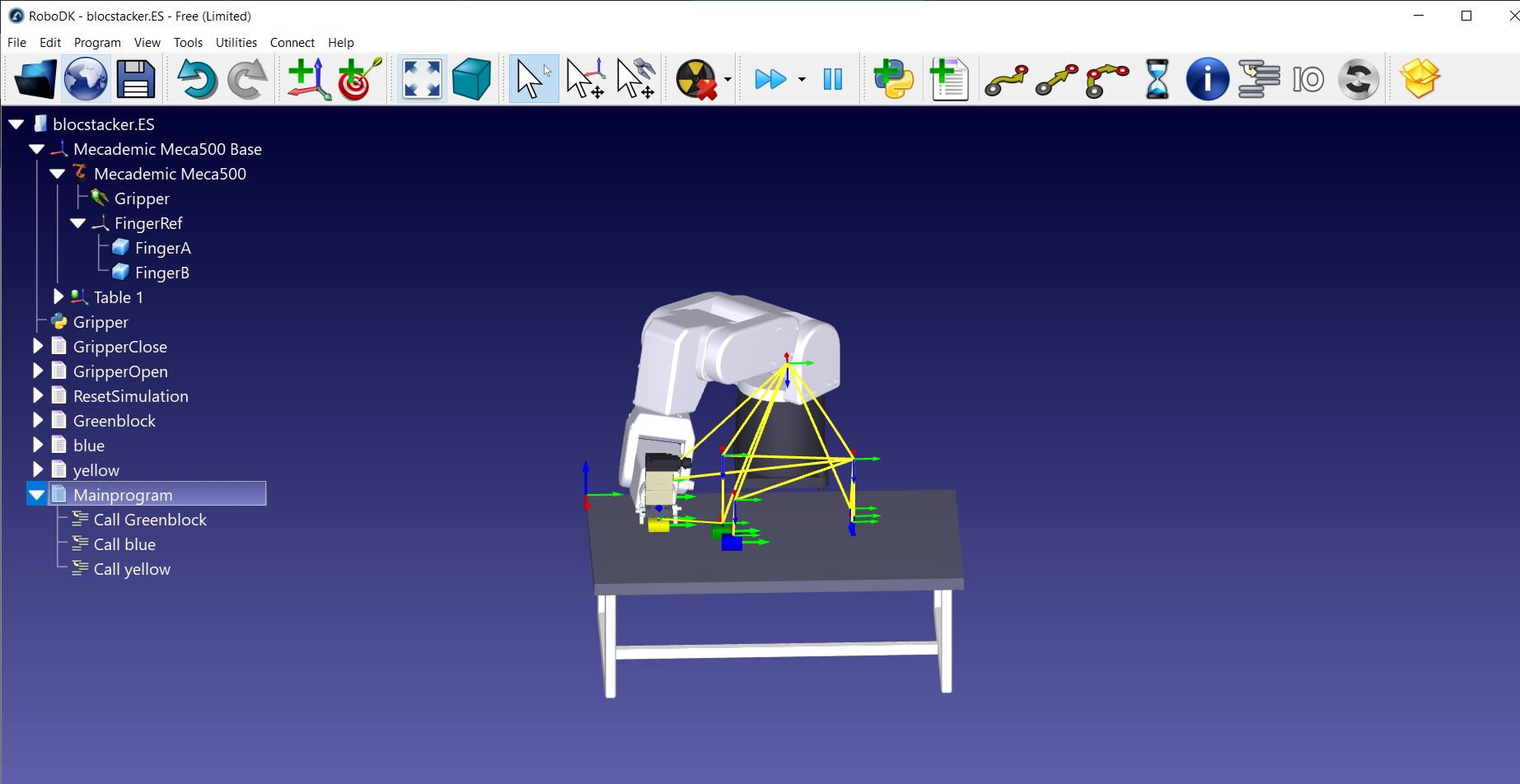Add a program call instruction
Viewport: 1520px width, 784px height.
point(1259,79)
